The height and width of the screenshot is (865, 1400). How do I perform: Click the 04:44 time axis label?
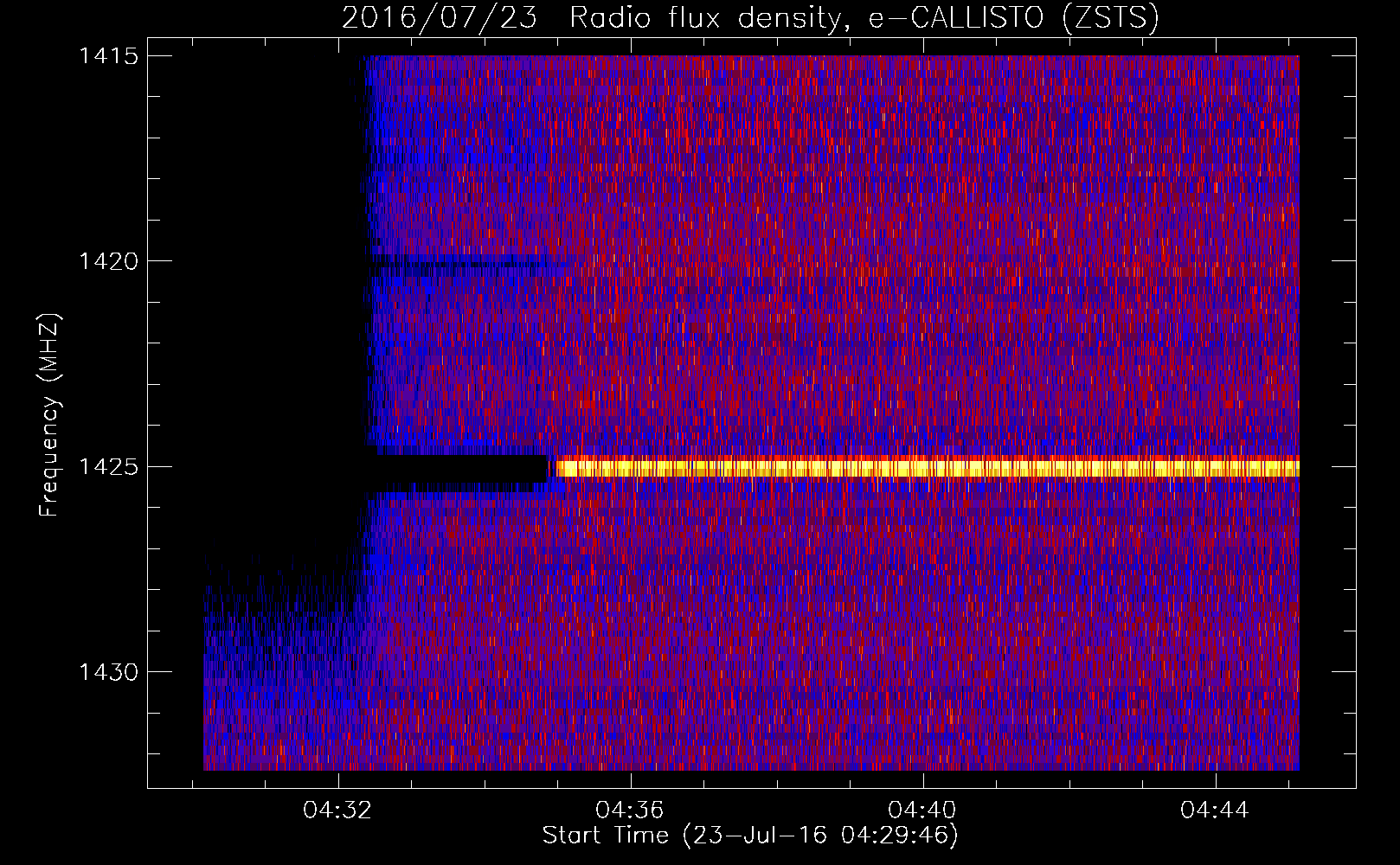(1215, 811)
